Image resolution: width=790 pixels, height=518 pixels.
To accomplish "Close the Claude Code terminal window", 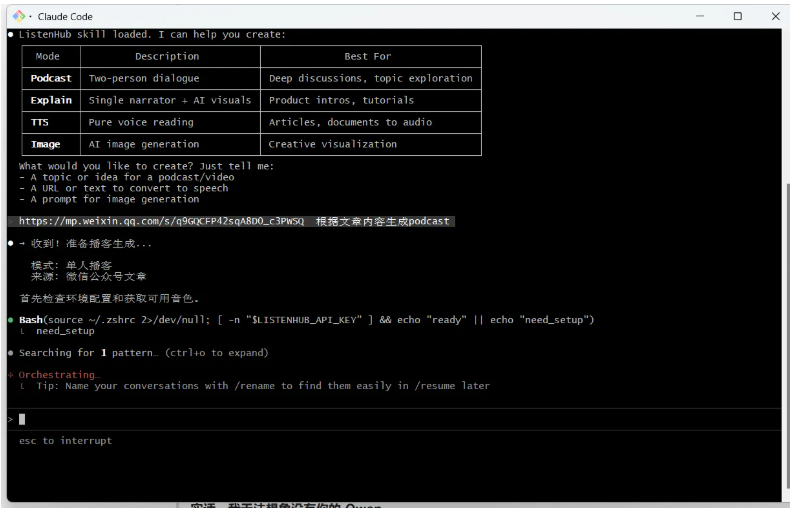I will point(775,16).
